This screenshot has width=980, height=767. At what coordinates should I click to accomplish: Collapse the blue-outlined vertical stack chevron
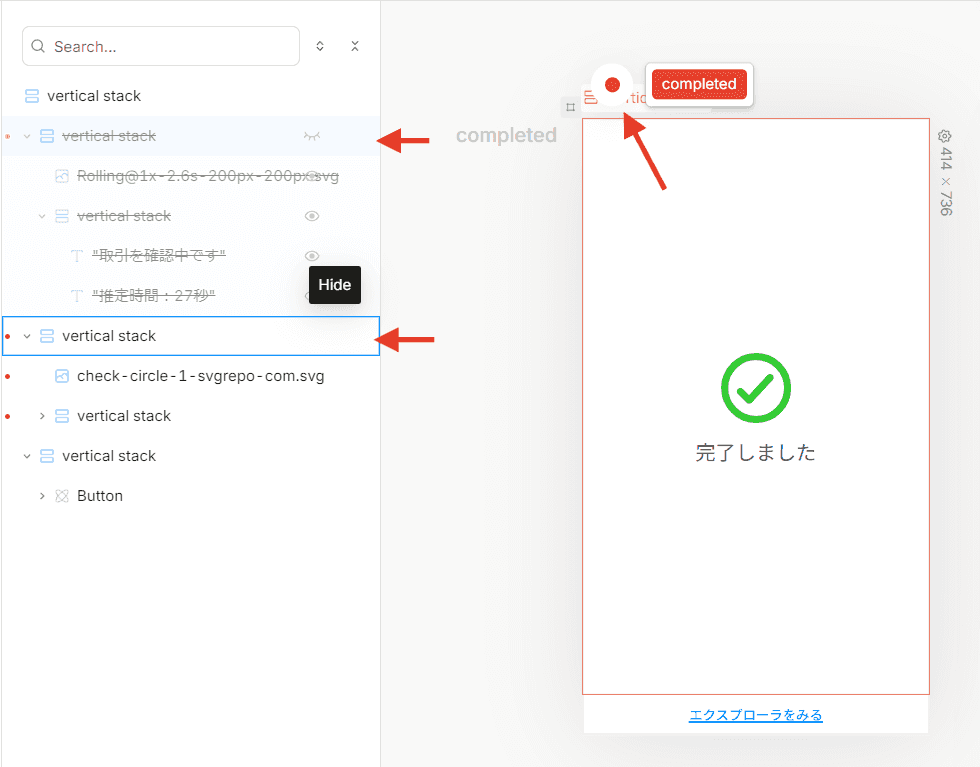click(x=27, y=336)
